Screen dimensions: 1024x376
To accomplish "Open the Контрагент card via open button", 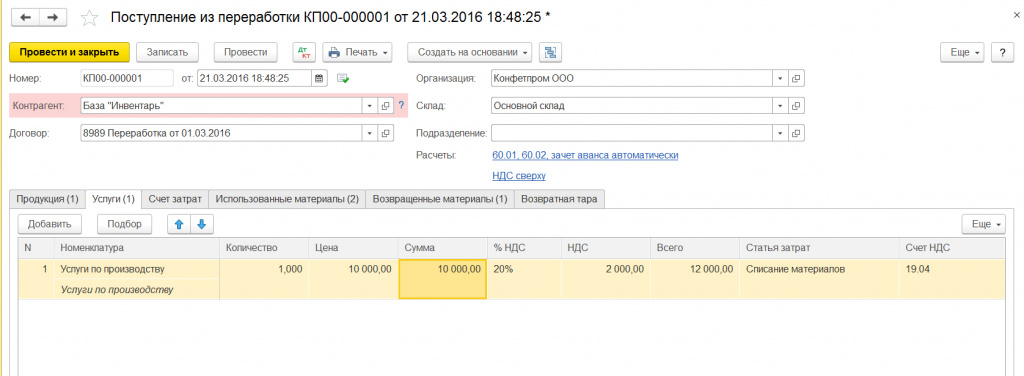I will click(385, 105).
